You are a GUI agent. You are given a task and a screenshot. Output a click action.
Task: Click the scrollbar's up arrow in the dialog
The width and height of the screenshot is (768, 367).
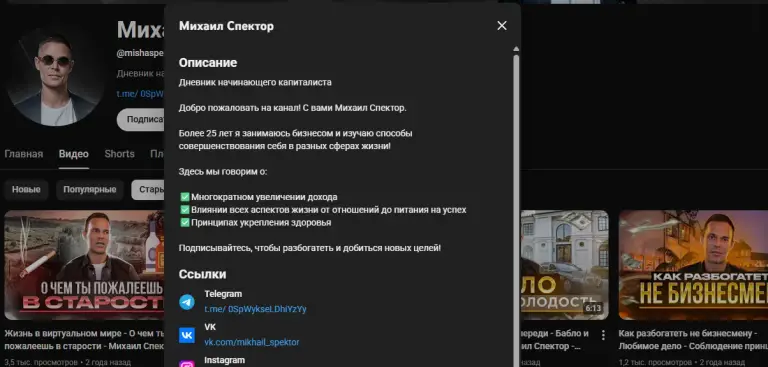pyautogui.click(x=516, y=49)
